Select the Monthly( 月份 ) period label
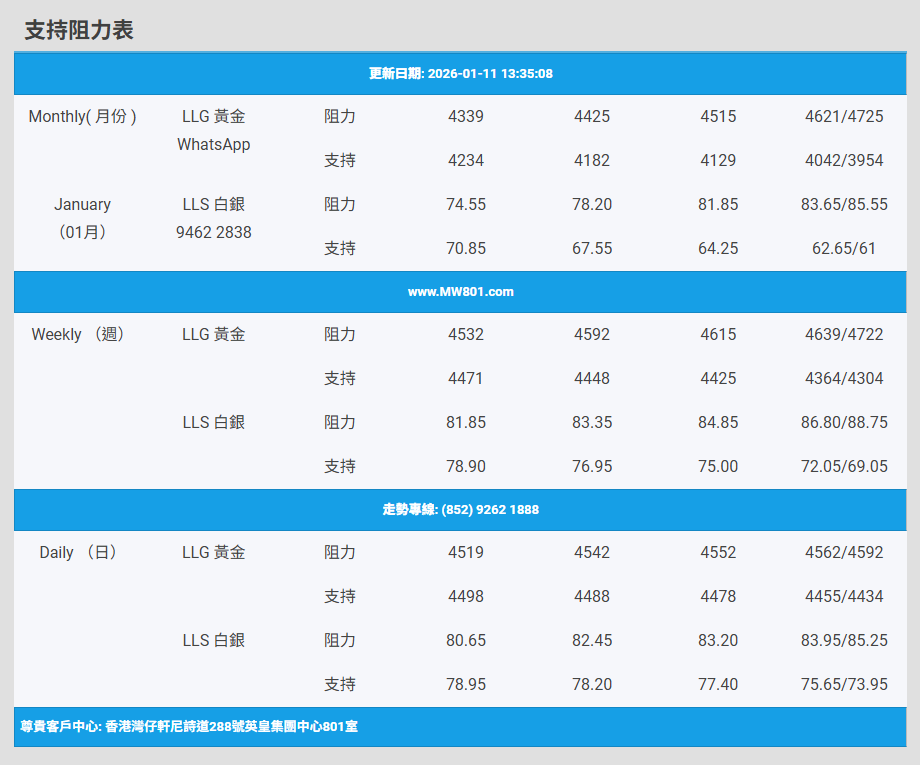This screenshot has height=765, width=920. click(x=82, y=116)
